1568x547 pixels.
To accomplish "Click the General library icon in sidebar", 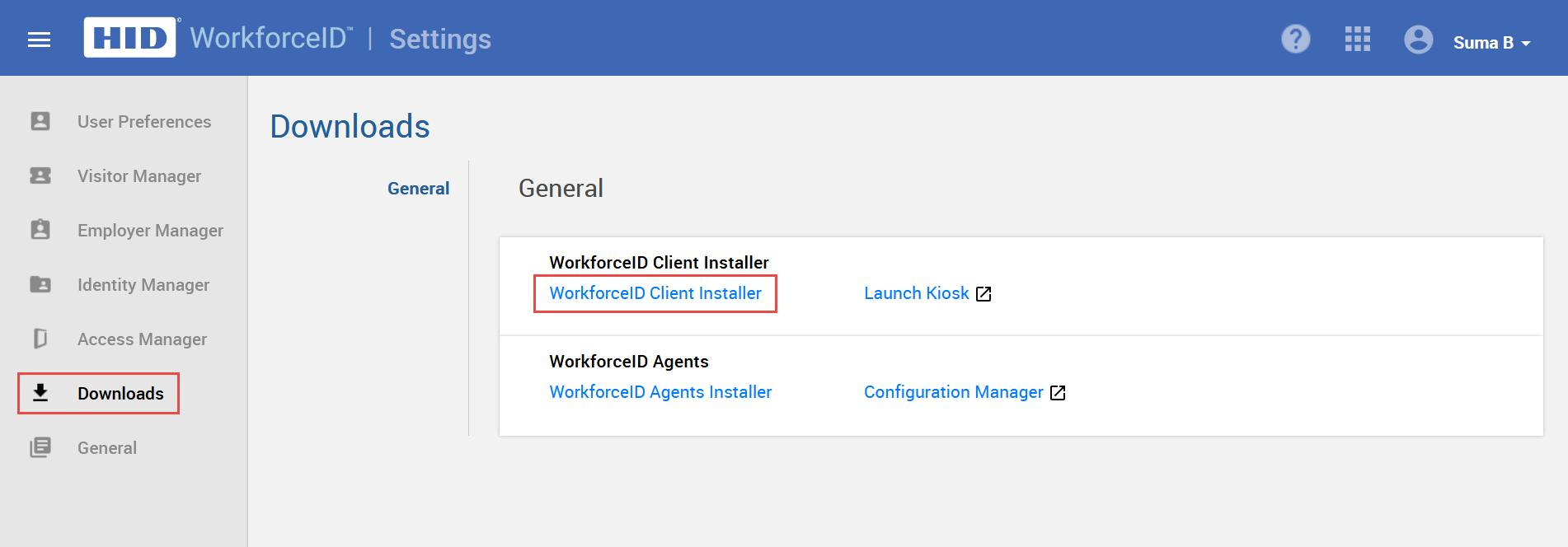I will 40,447.
